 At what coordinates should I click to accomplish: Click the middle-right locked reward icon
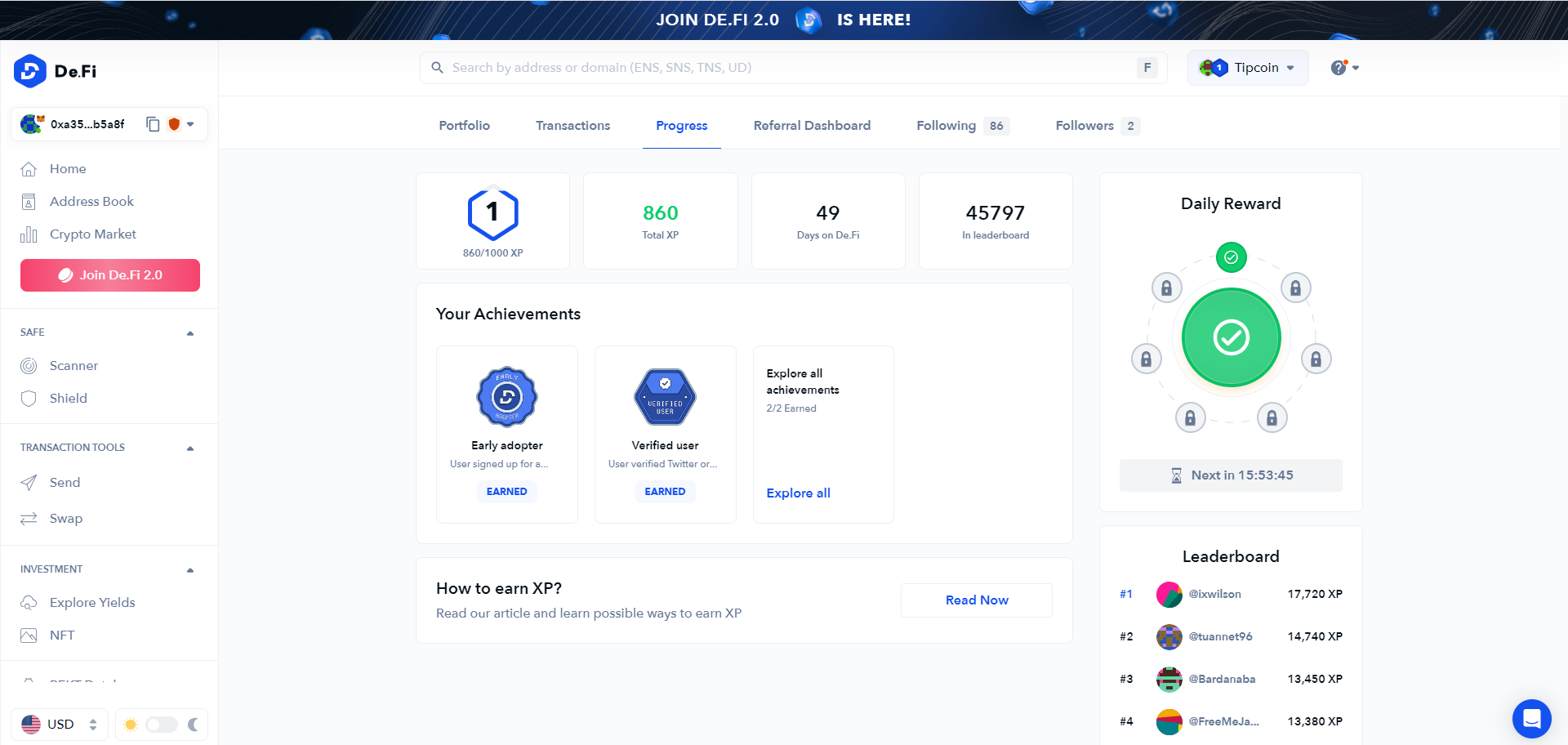(x=1316, y=359)
